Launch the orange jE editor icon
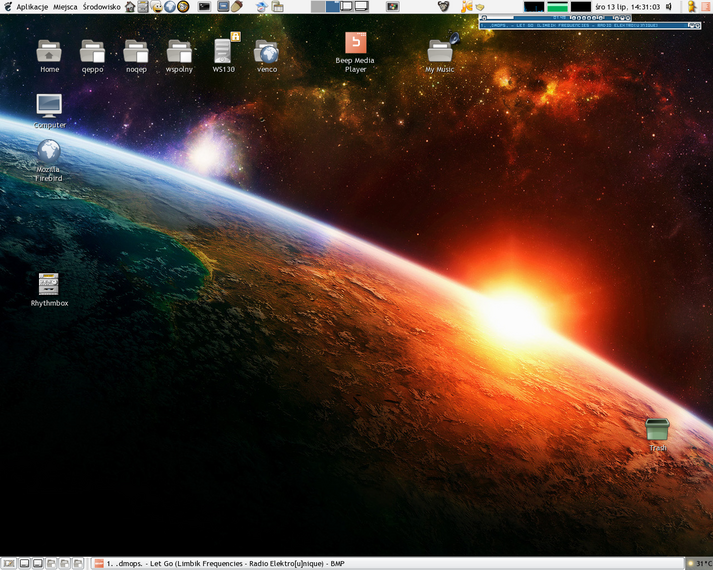The image size is (713, 570). click(467, 6)
